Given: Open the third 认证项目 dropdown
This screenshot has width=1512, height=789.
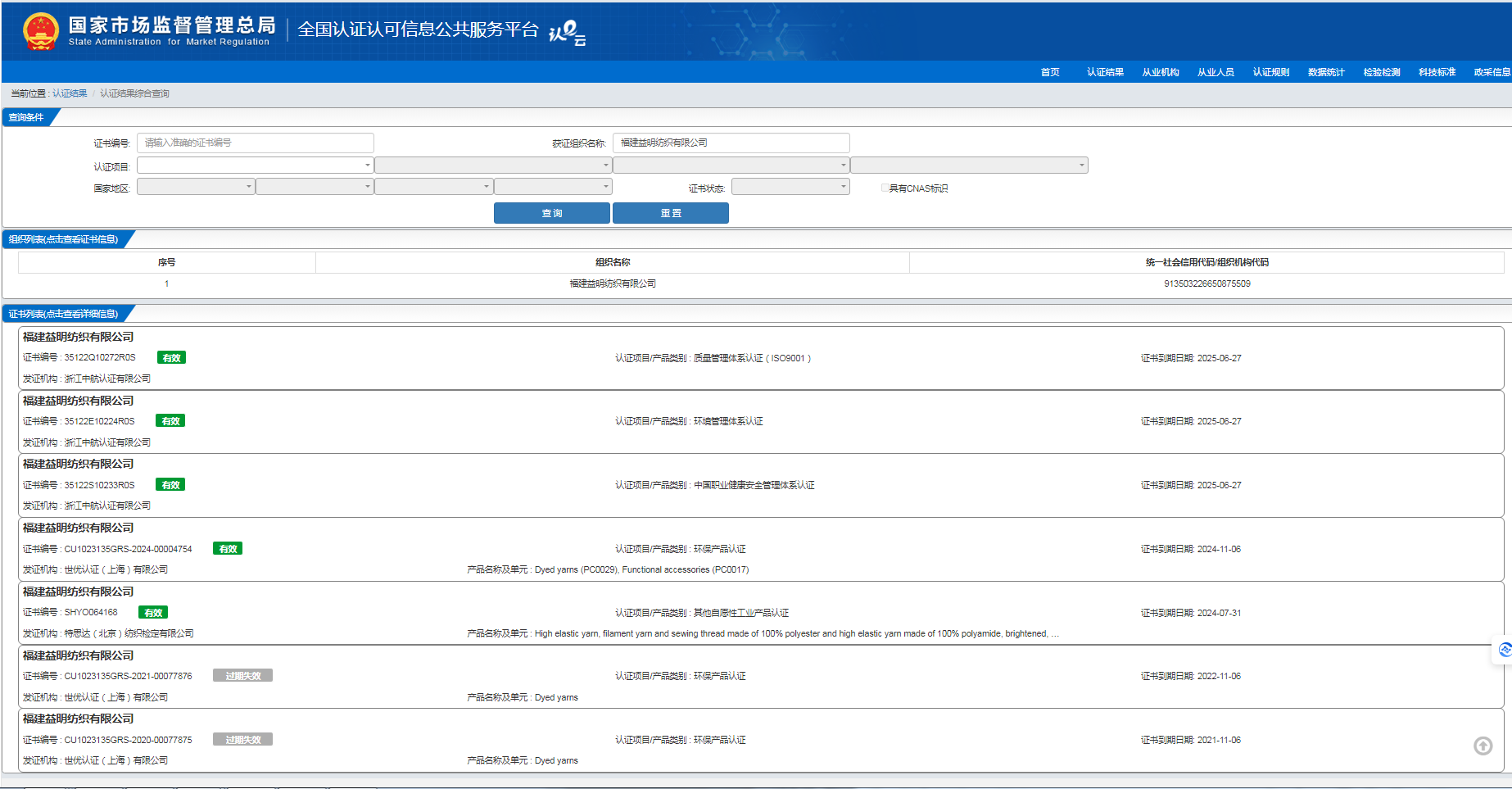Looking at the screenshot, I should pos(731,165).
